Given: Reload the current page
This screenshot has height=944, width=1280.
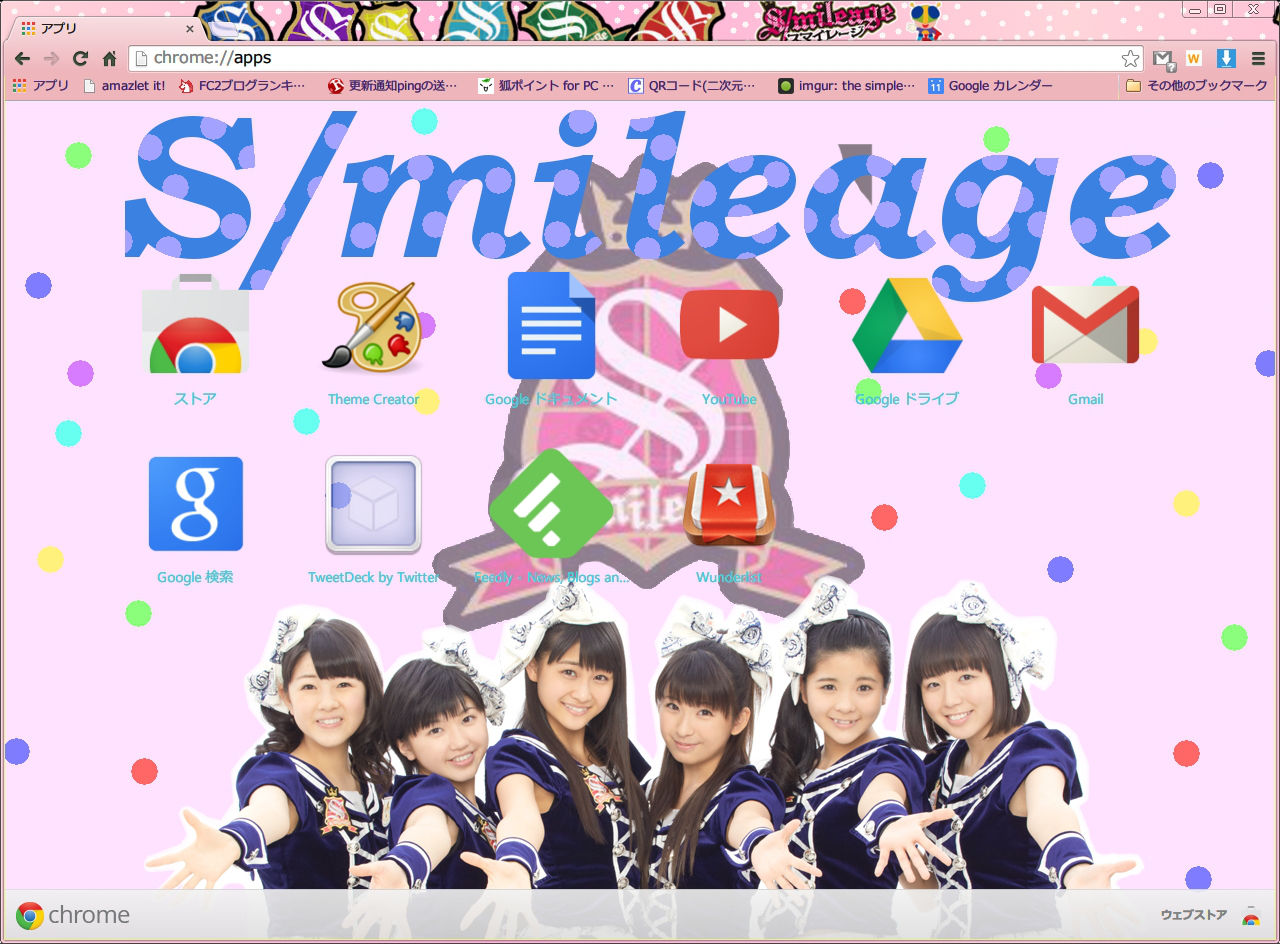Looking at the screenshot, I should 80,58.
